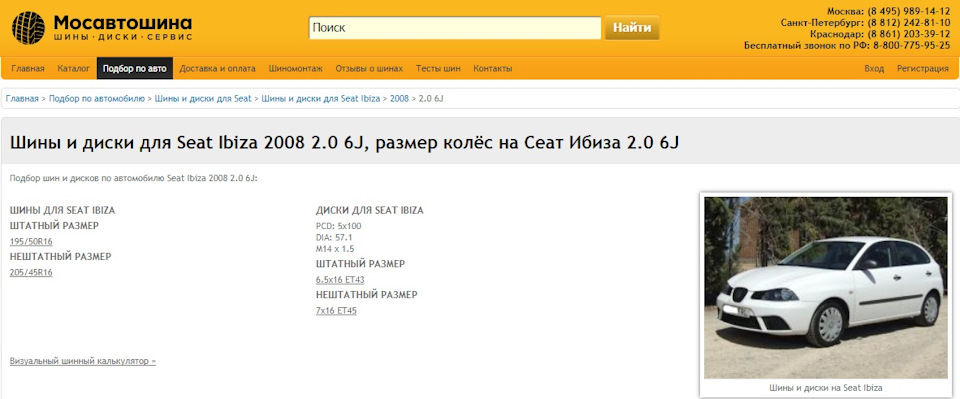Click the DIA: 57.1 text
The width and height of the screenshot is (960, 399).
(x=334, y=237)
